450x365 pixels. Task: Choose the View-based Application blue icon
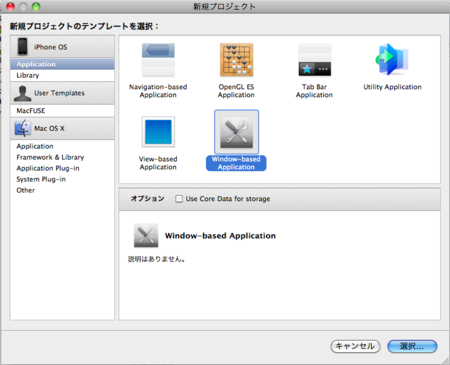(x=158, y=132)
